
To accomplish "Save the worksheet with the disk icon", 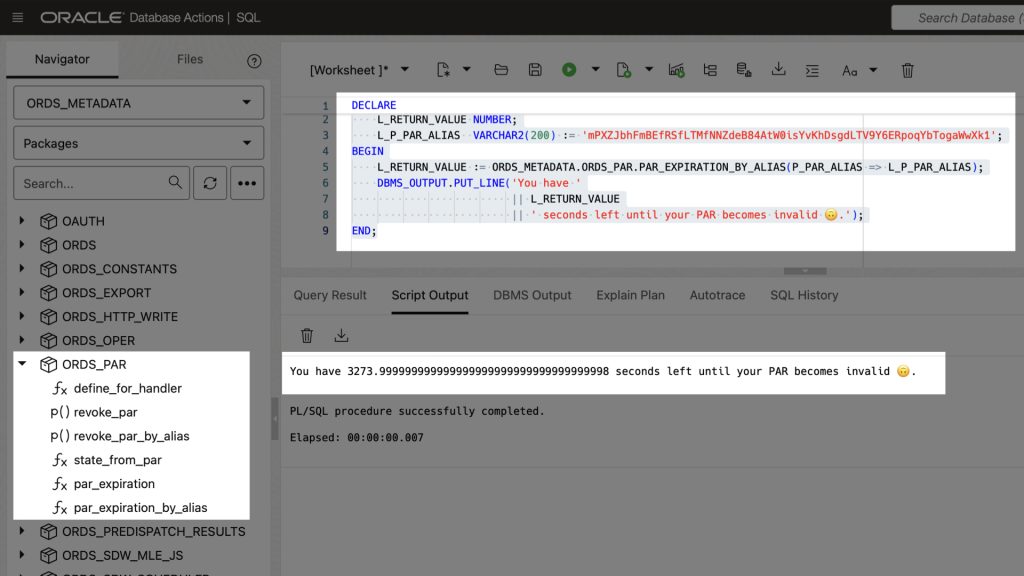I will (535, 70).
